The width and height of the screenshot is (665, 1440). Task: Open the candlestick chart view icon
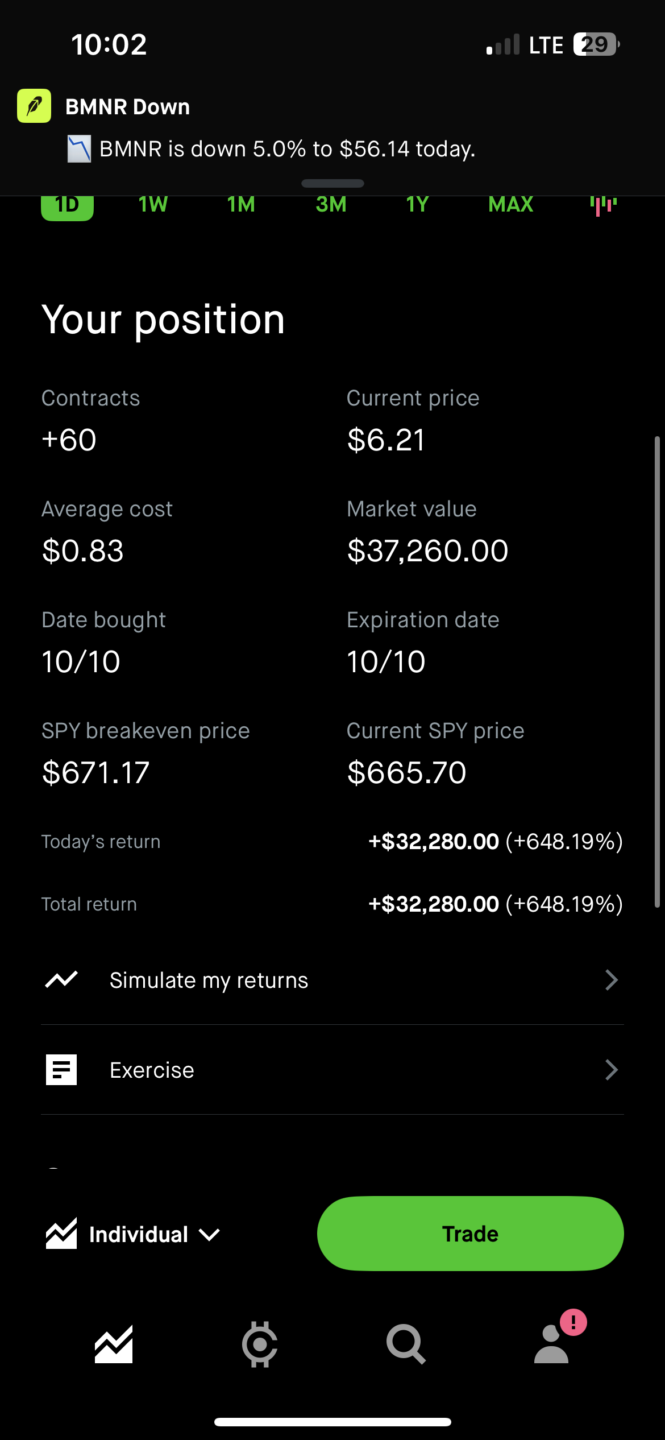click(603, 205)
